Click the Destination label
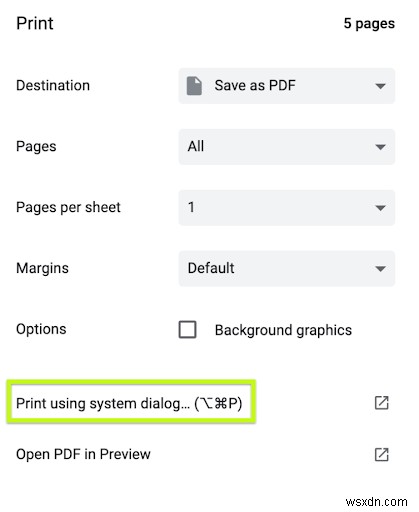The height and width of the screenshot is (512, 419). click(x=53, y=85)
